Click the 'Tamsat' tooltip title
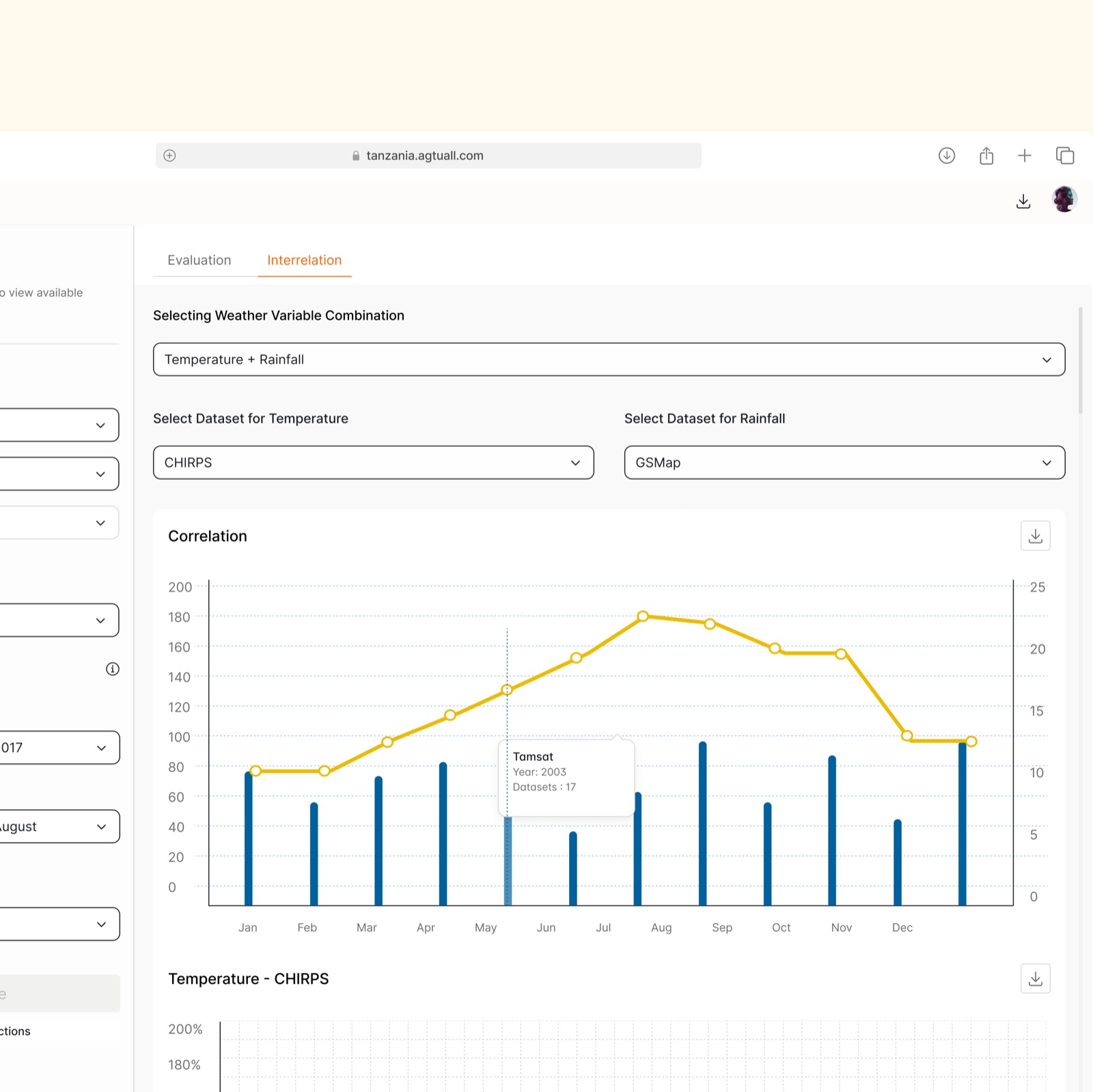This screenshot has height=1092, width=1093. [534, 756]
